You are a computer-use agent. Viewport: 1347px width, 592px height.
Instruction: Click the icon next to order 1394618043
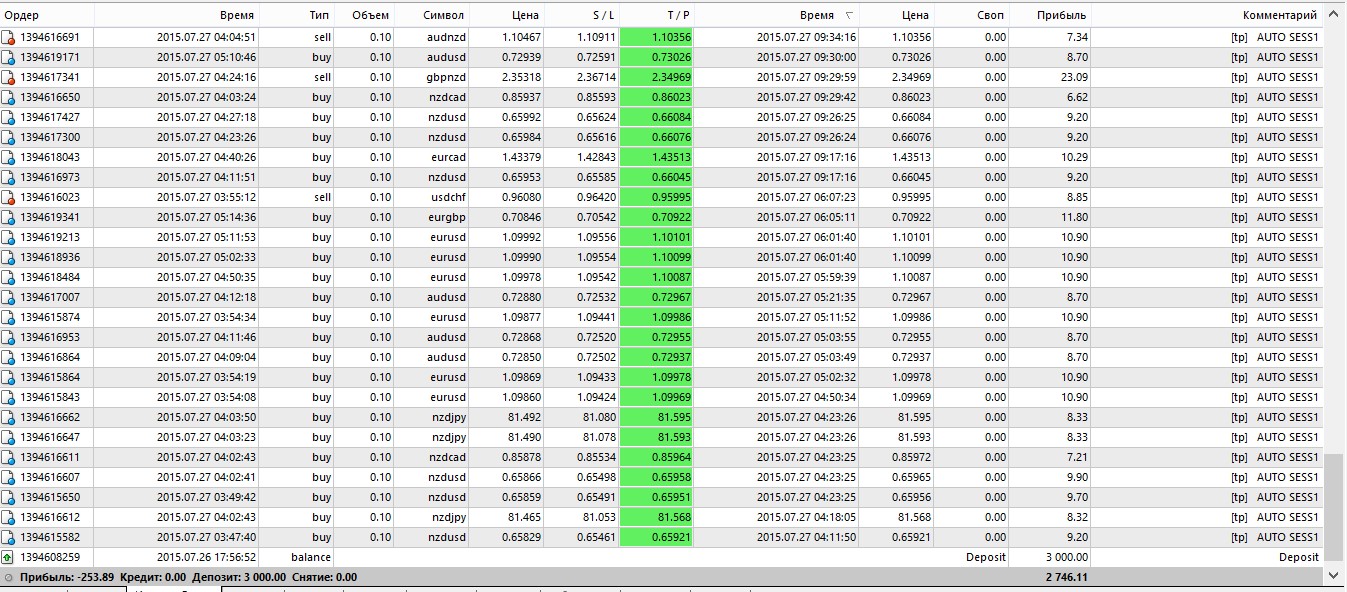point(9,157)
